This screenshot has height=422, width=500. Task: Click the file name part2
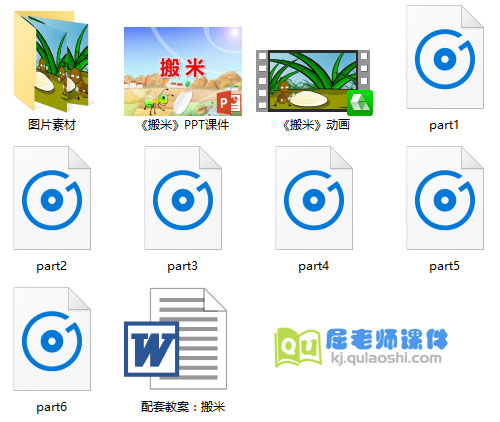click(52, 266)
